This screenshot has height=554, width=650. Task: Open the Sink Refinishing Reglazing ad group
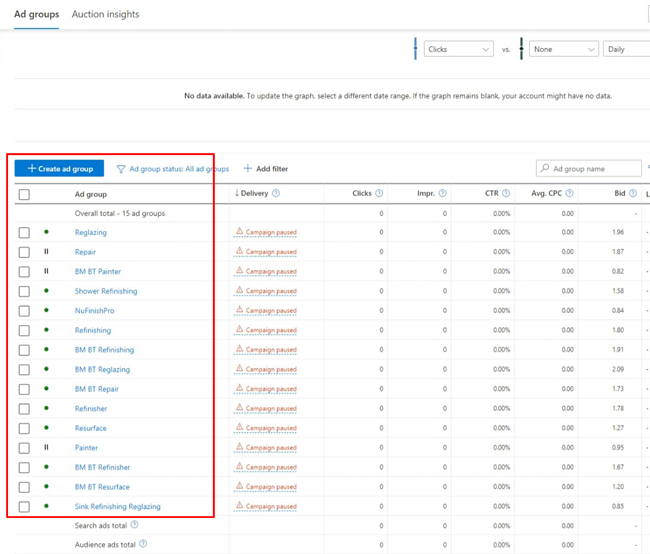pyautogui.click(x=118, y=506)
